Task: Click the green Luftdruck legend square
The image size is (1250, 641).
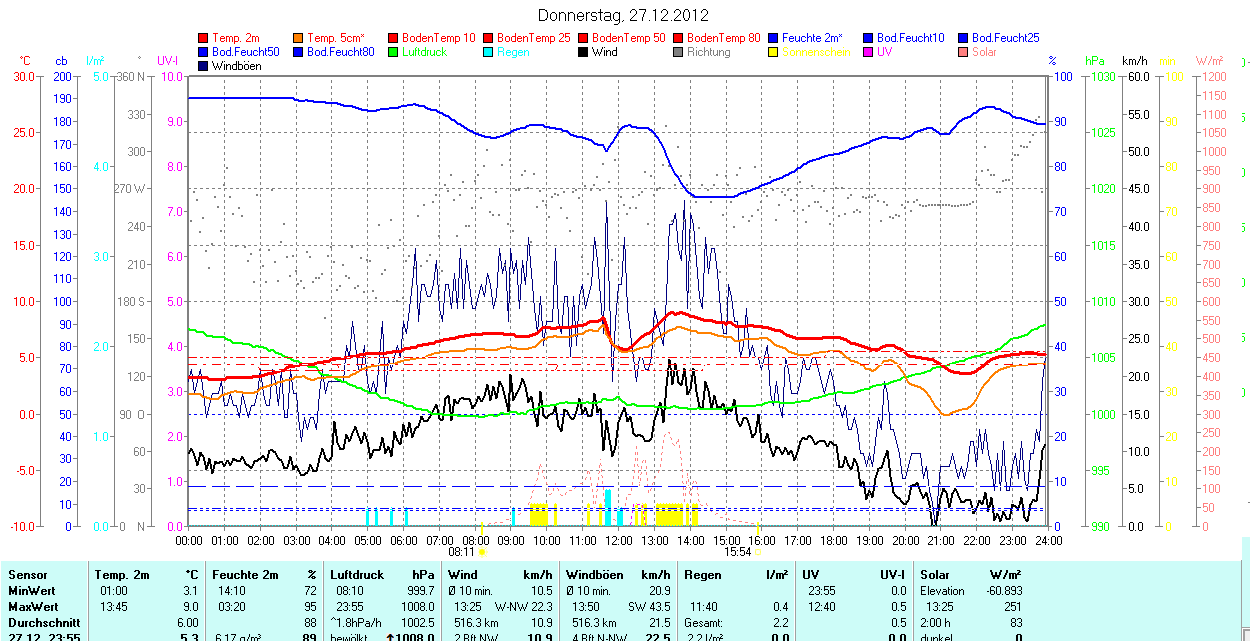Action: pyautogui.click(x=394, y=52)
